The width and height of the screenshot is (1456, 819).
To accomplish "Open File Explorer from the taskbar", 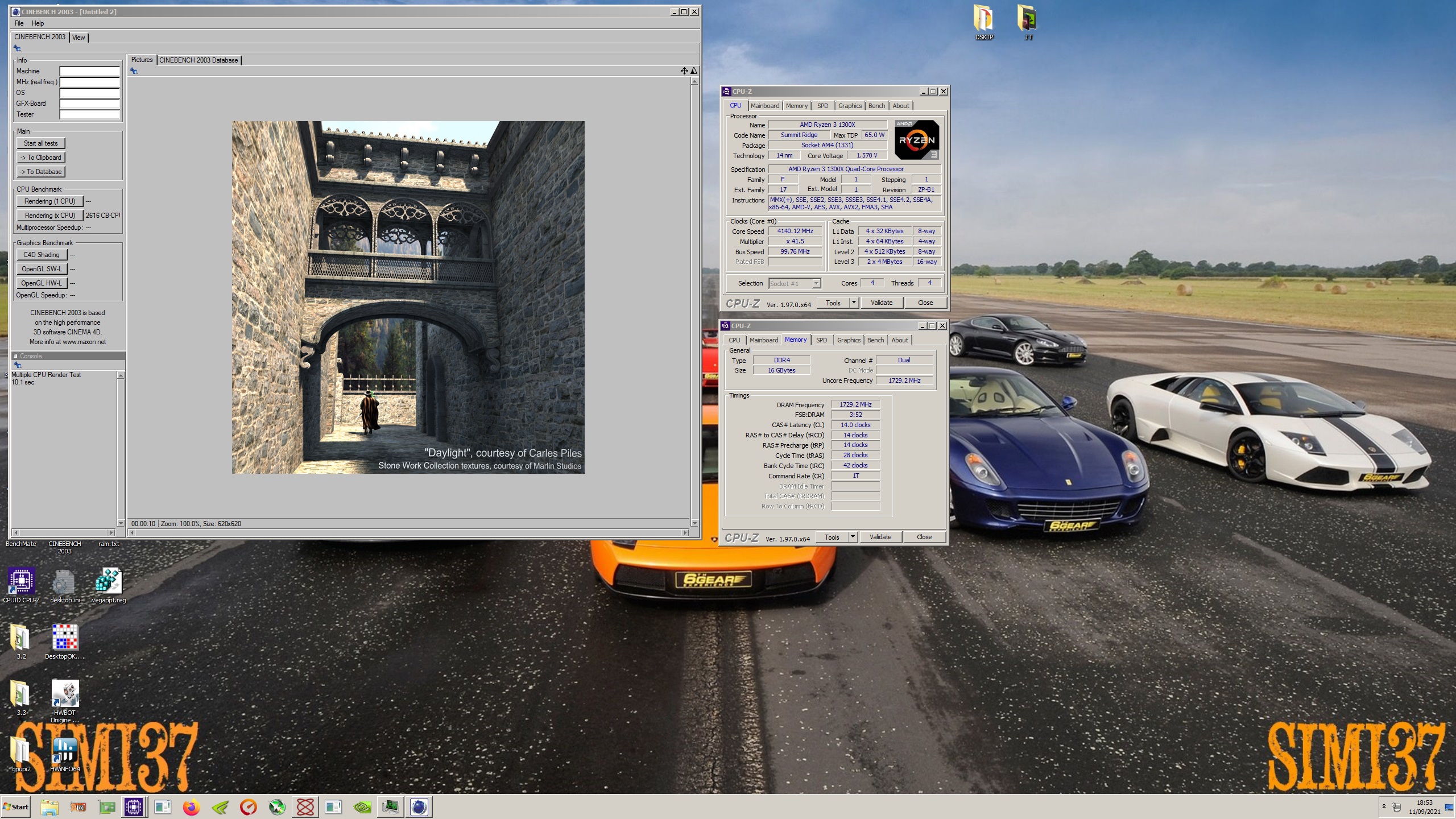I will (x=49, y=806).
